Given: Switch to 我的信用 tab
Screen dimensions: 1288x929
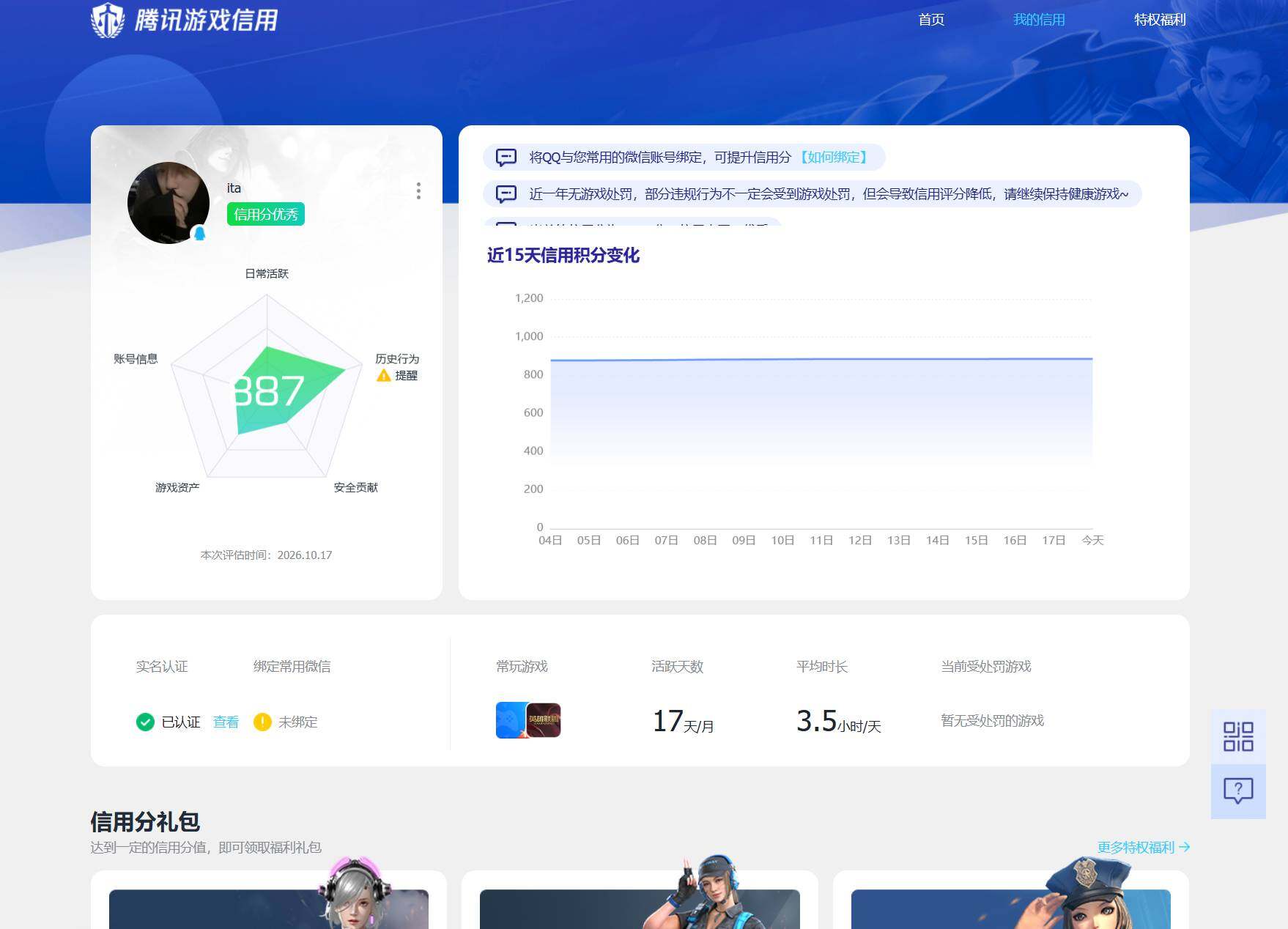Looking at the screenshot, I should coord(1039,20).
